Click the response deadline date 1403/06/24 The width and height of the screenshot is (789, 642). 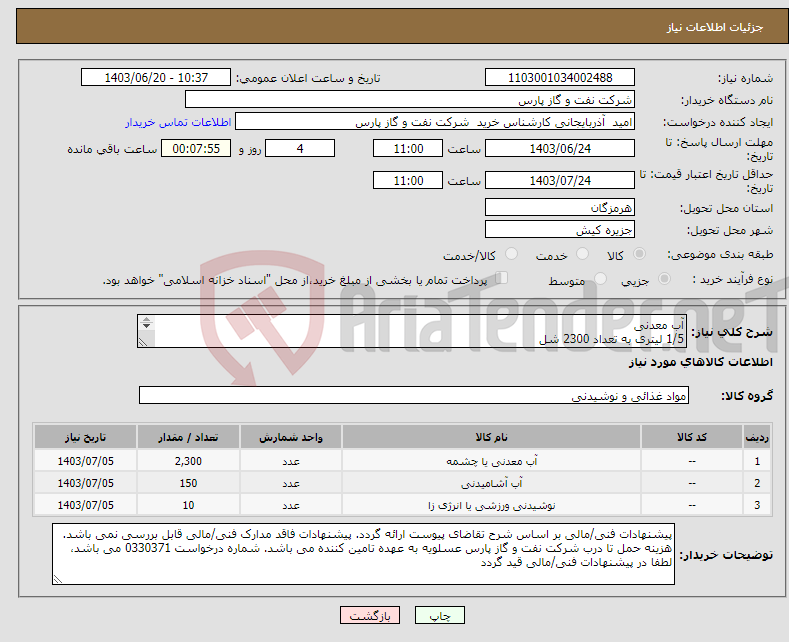point(560,148)
